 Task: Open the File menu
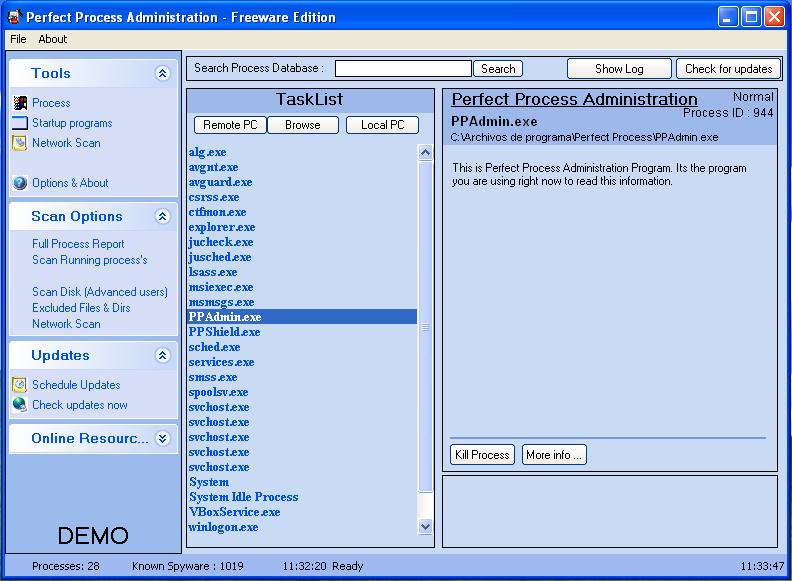click(18, 39)
